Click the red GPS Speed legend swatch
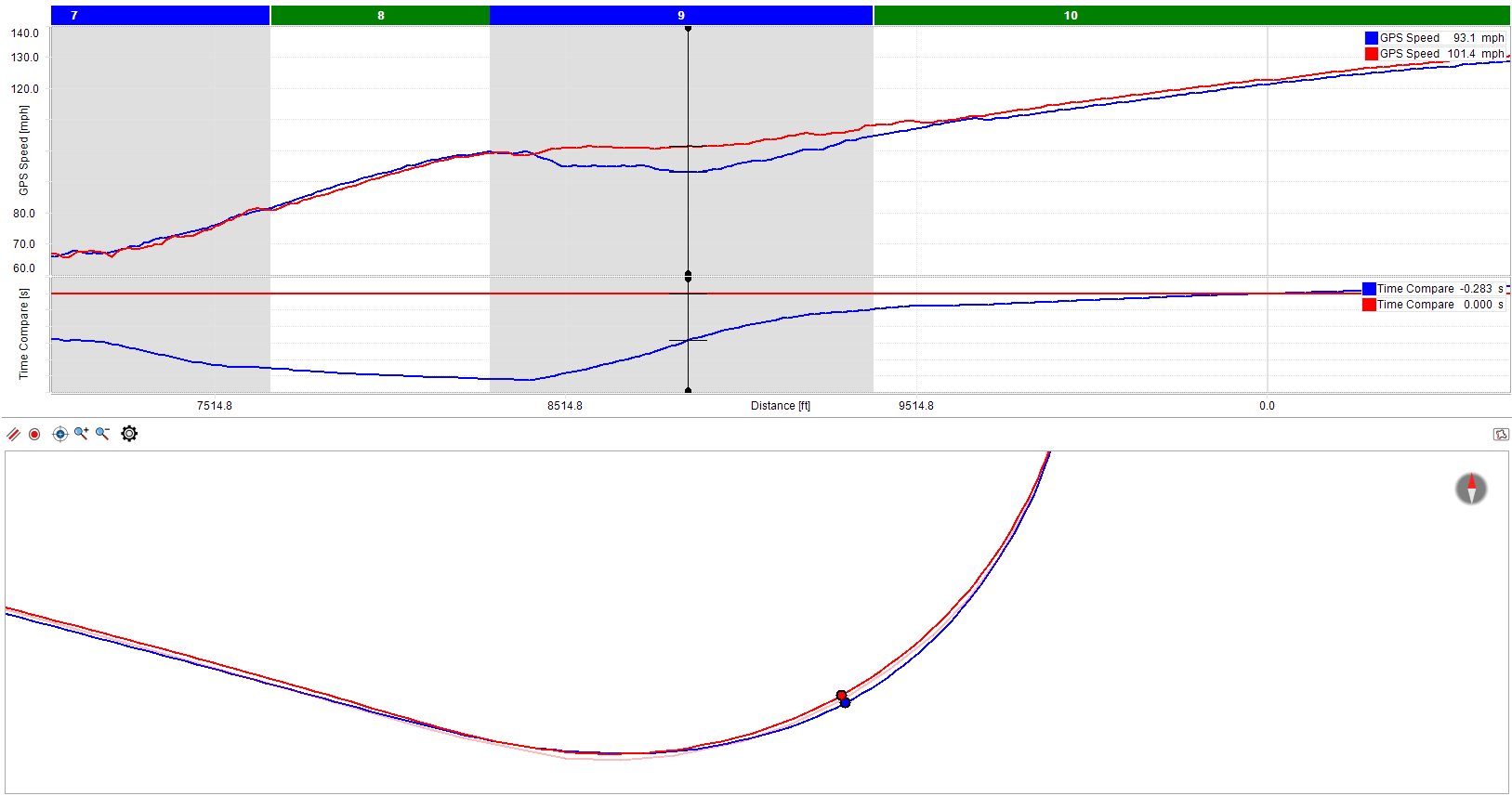Viewport: 1512px width, 796px height. pos(1371,54)
